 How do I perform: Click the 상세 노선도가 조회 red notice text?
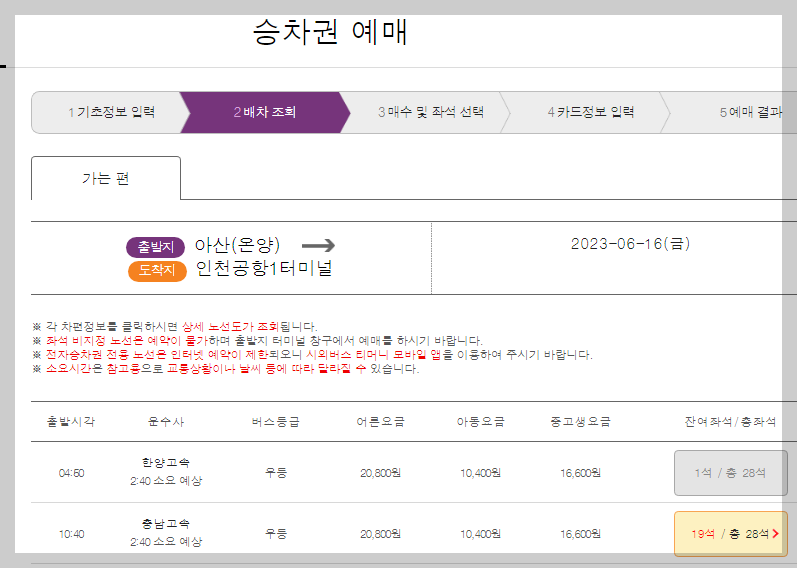[x=230, y=326]
